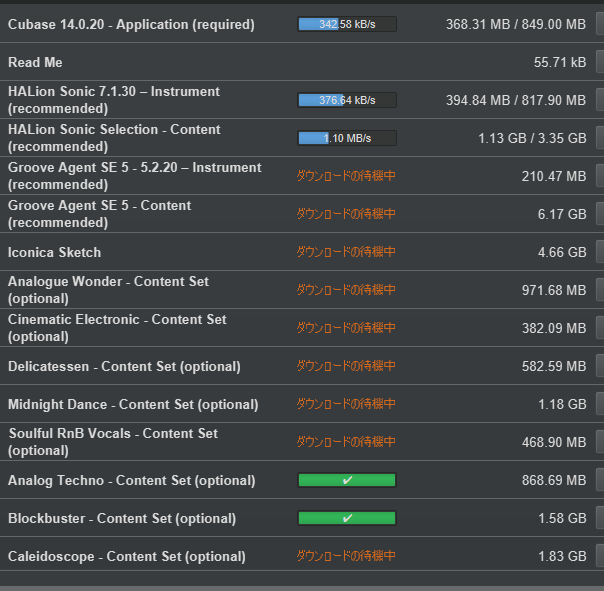The width and height of the screenshot is (604, 591).
Task: Select Delicatessen Content Set entry
Action: click(x=124, y=366)
